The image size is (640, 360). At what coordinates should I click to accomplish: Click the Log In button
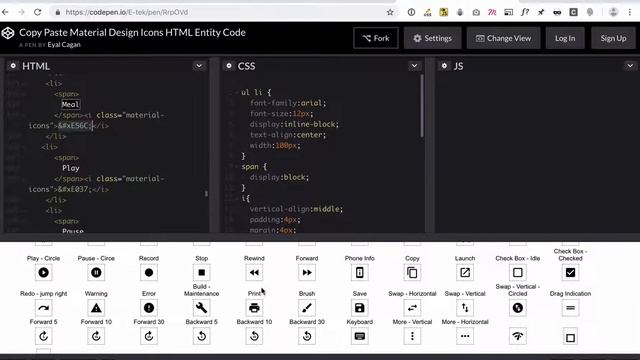tap(565, 38)
